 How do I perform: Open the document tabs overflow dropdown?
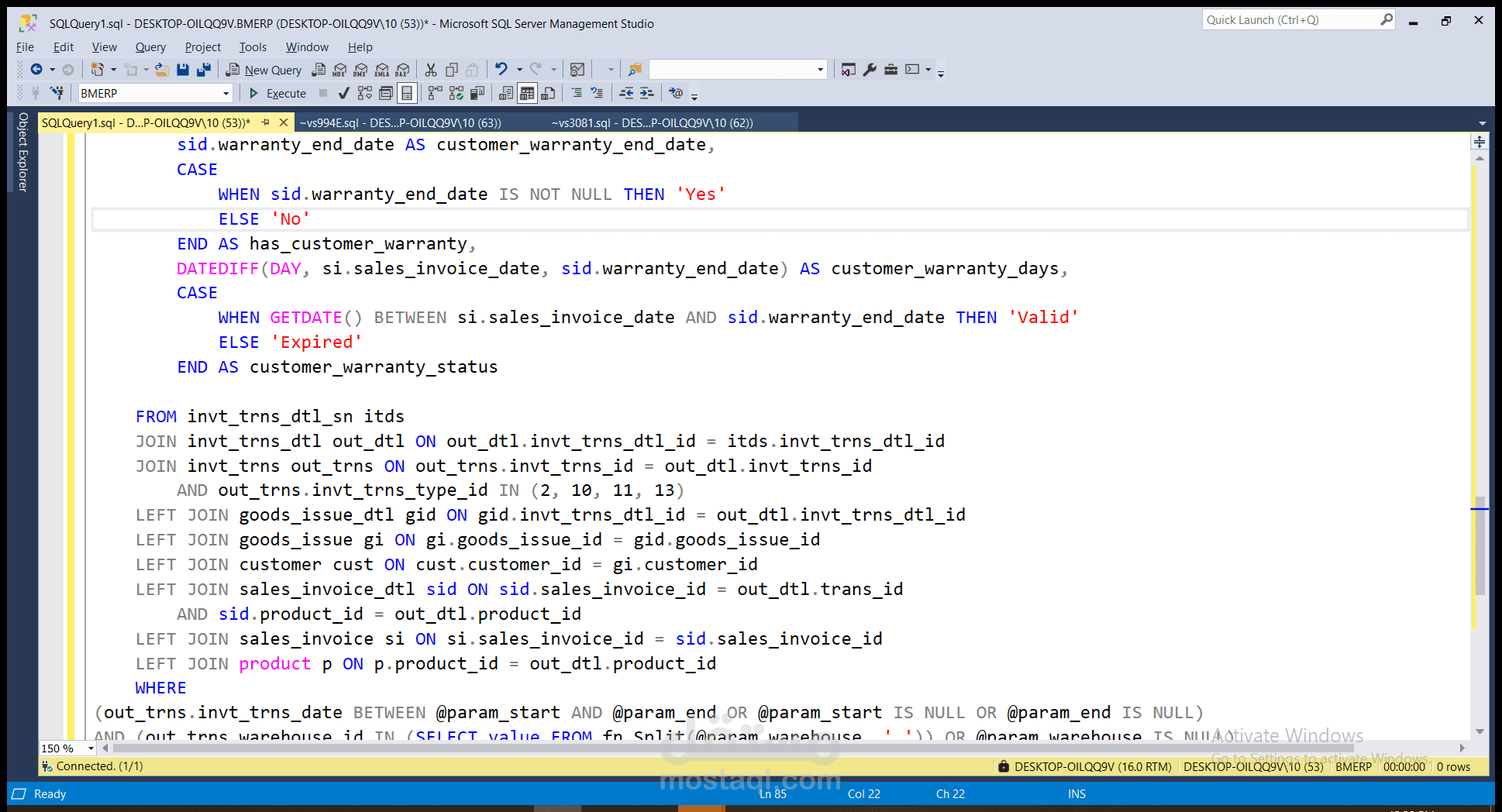1483,123
